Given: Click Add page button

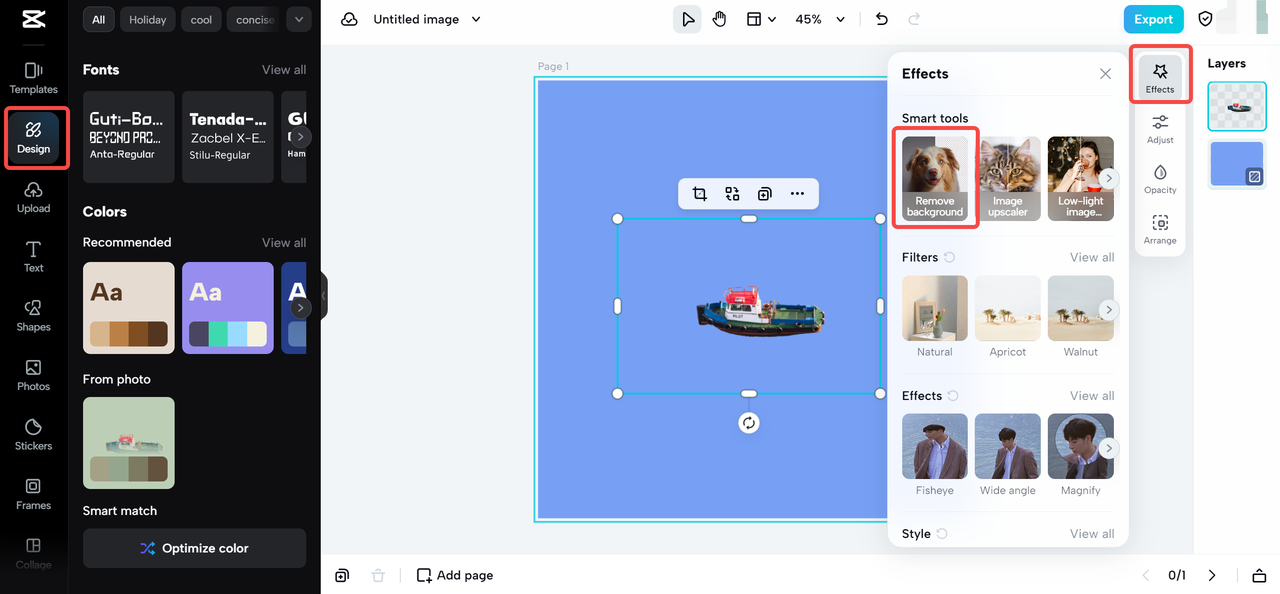Looking at the screenshot, I should tap(455, 575).
